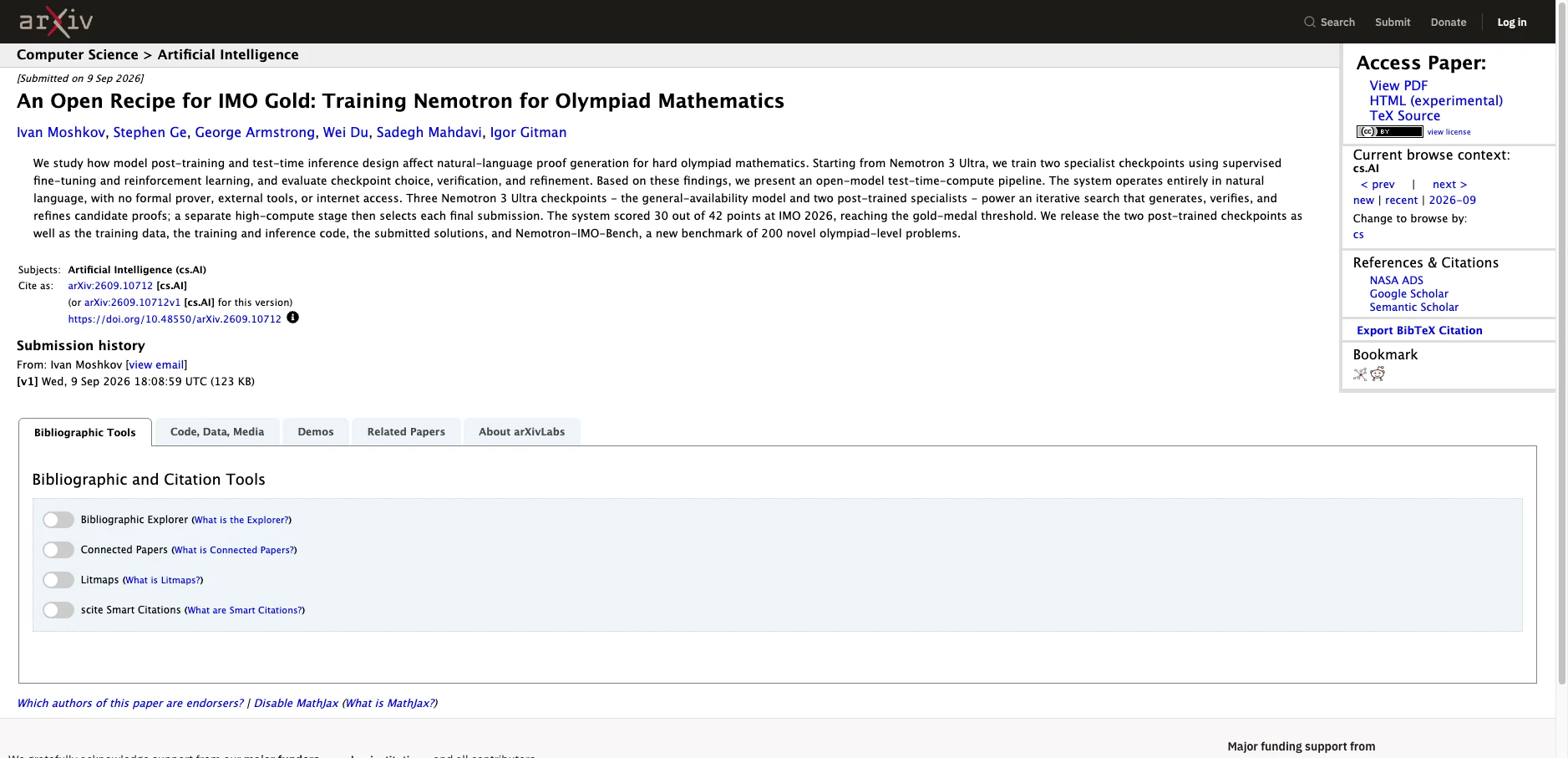Viewport: 1568px width, 758px height.
Task: Open the View PDF link
Action: click(x=1398, y=85)
